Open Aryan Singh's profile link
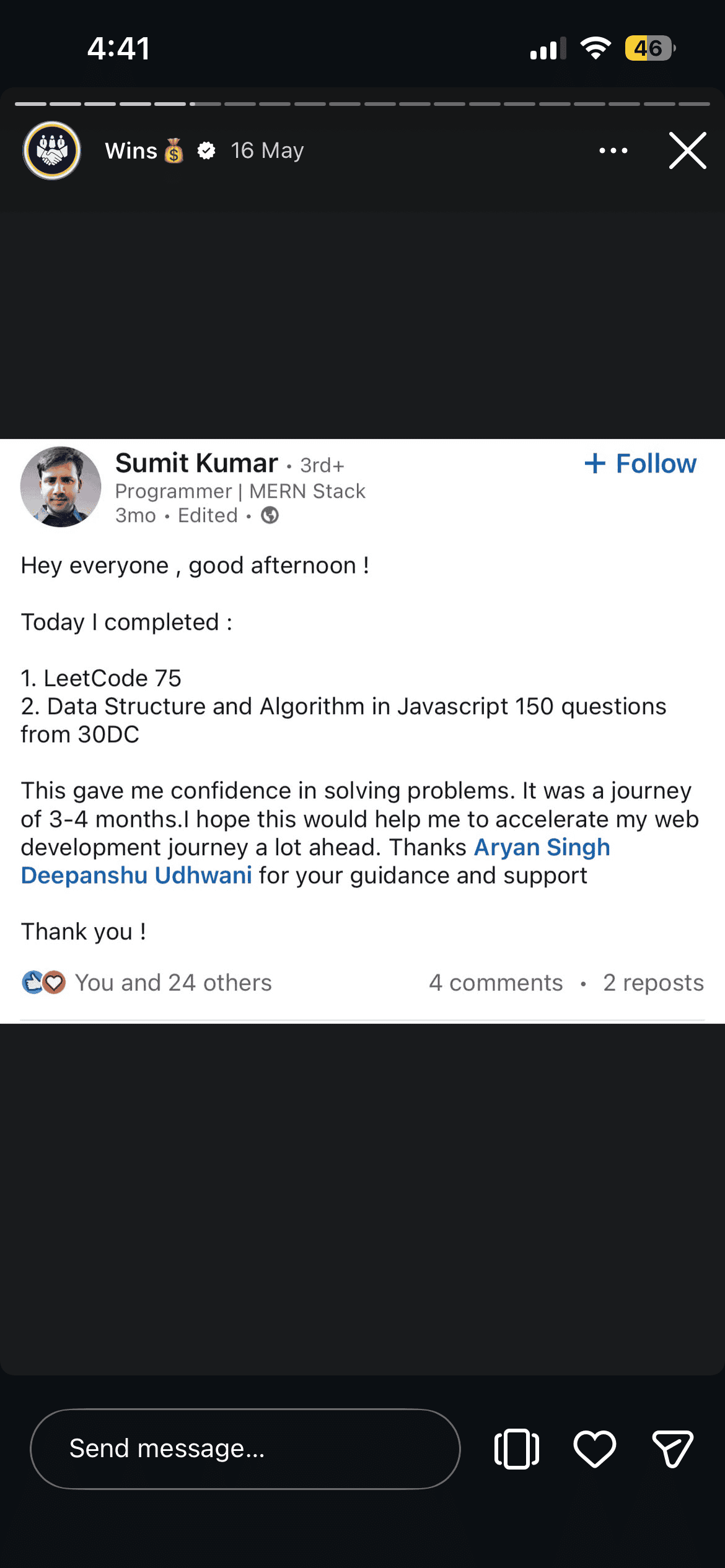The width and height of the screenshot is (725, 1568). pos(542,847)
